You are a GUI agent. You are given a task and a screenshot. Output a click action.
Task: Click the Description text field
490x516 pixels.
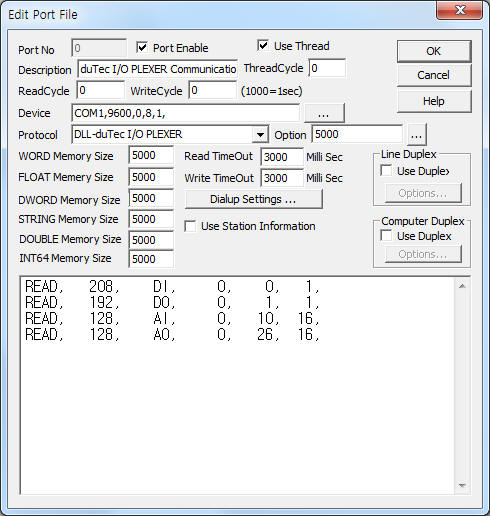tap(157, 69)
